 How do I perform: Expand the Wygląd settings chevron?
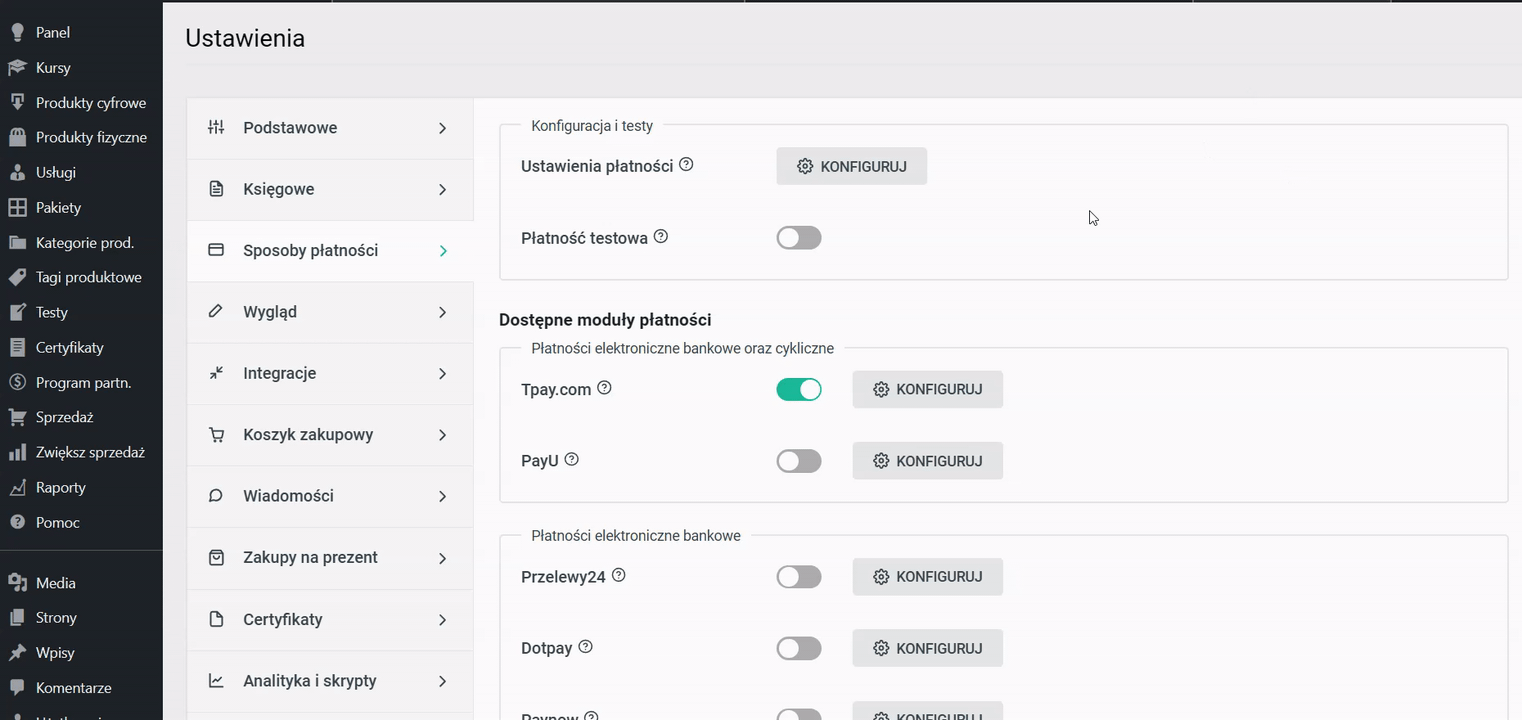[x=443, y=312]
